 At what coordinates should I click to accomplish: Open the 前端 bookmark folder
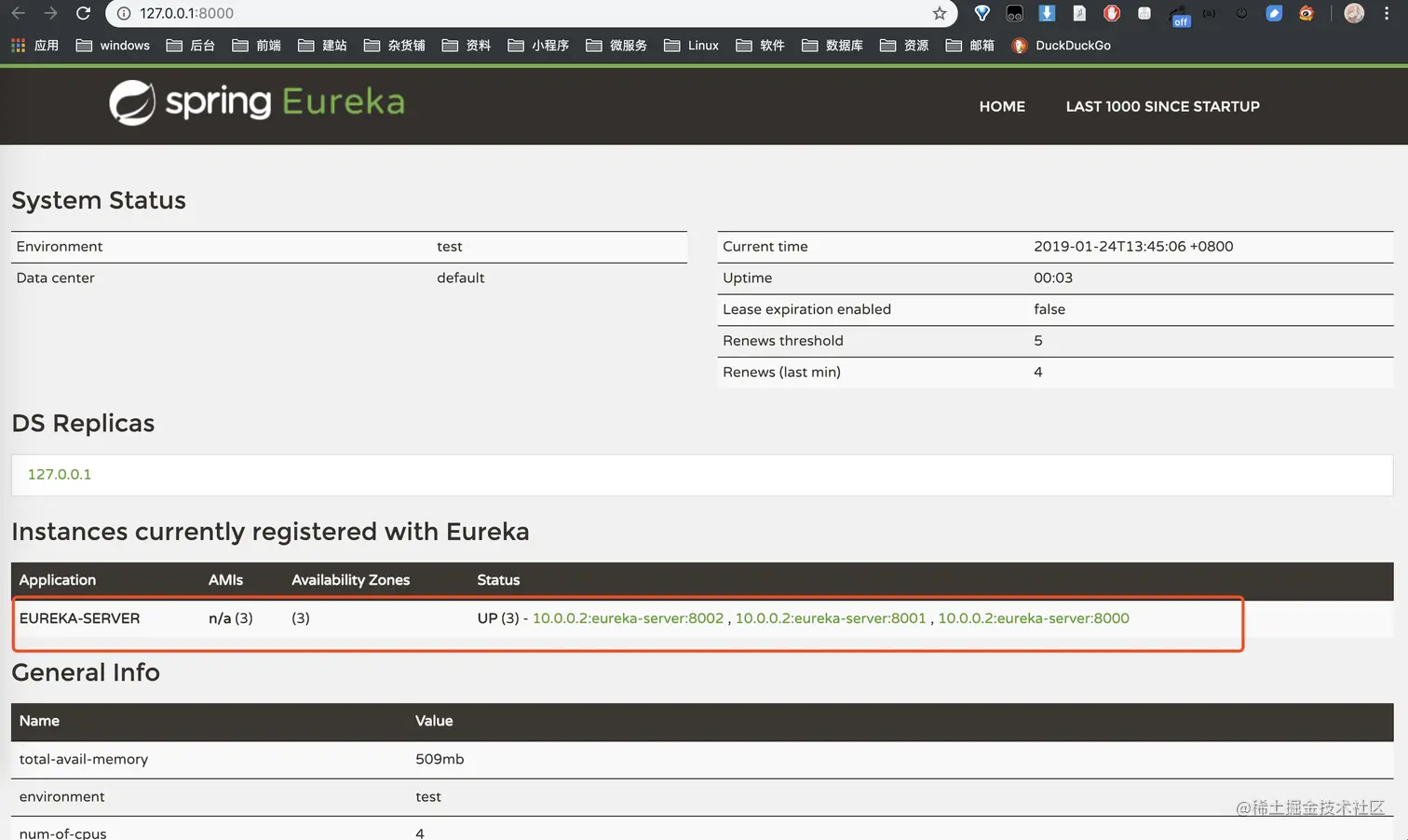point(256,45)
